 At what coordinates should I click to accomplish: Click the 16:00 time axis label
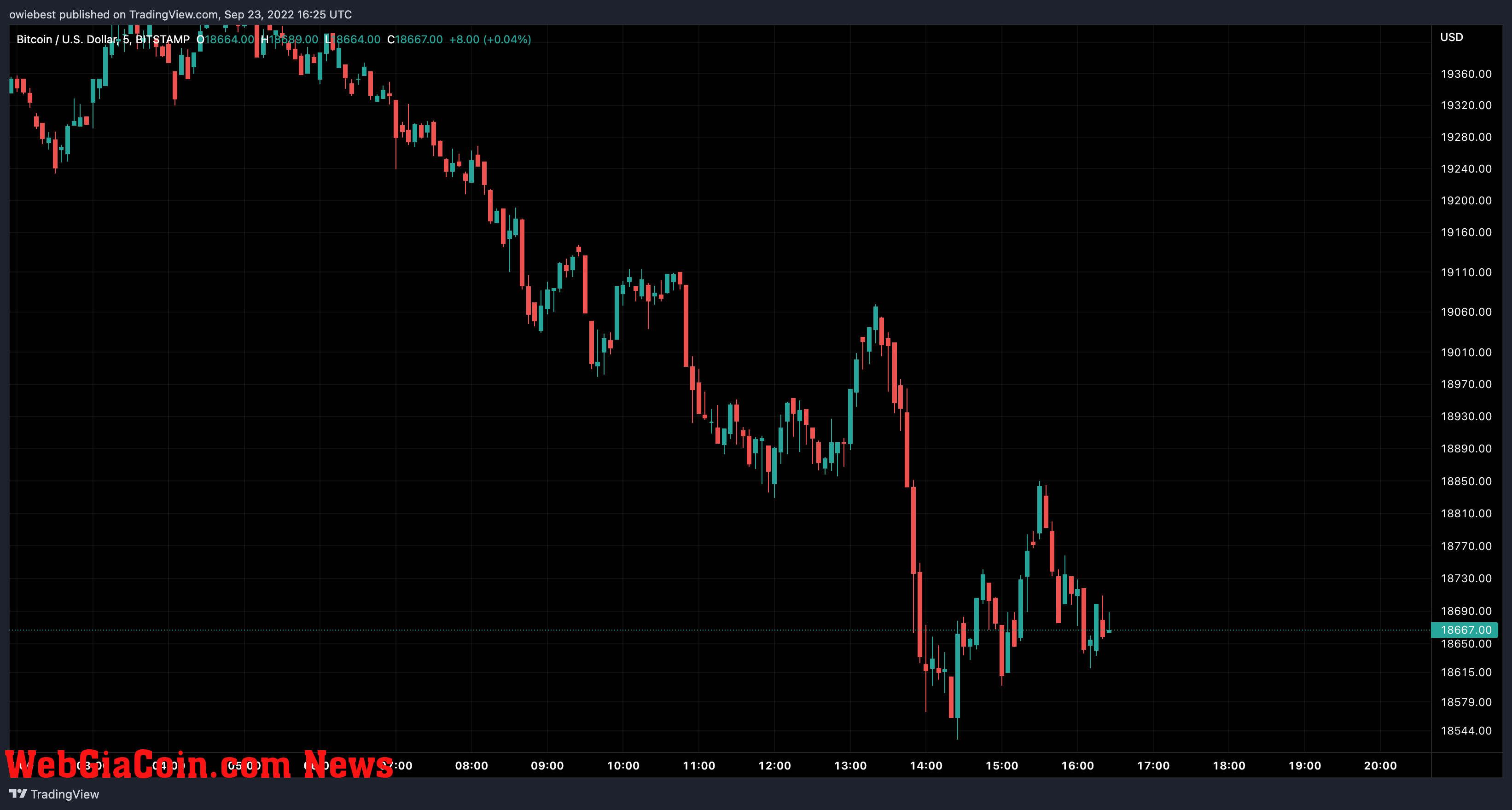(1077, 766)
